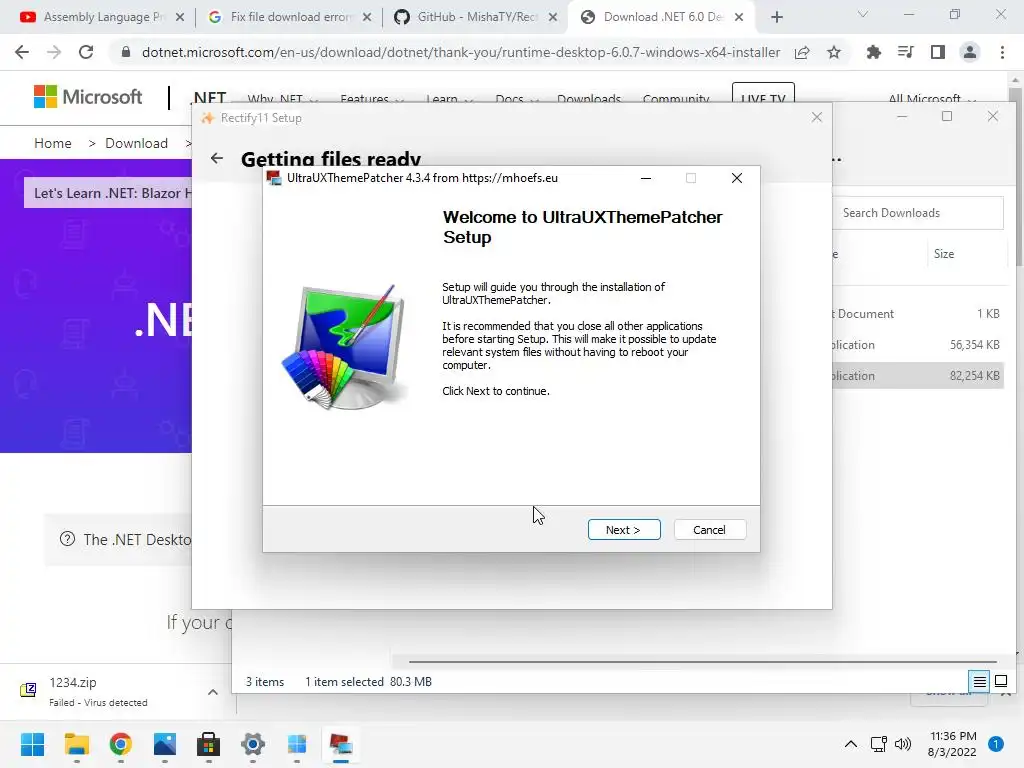
Task: Expand options for 1234.zip download
Action: [x=213, y=692]
